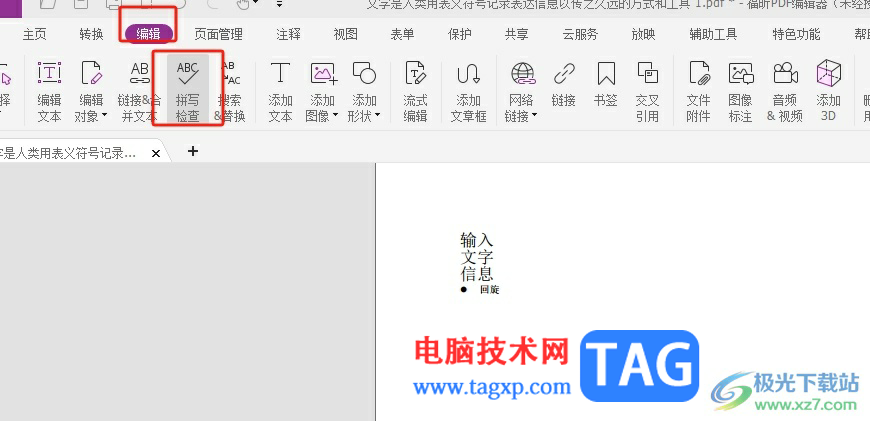Screen dimensions: 870x421
Task: Switch to the 转换 (Convert) tab
Action: (x=91, y=34)
